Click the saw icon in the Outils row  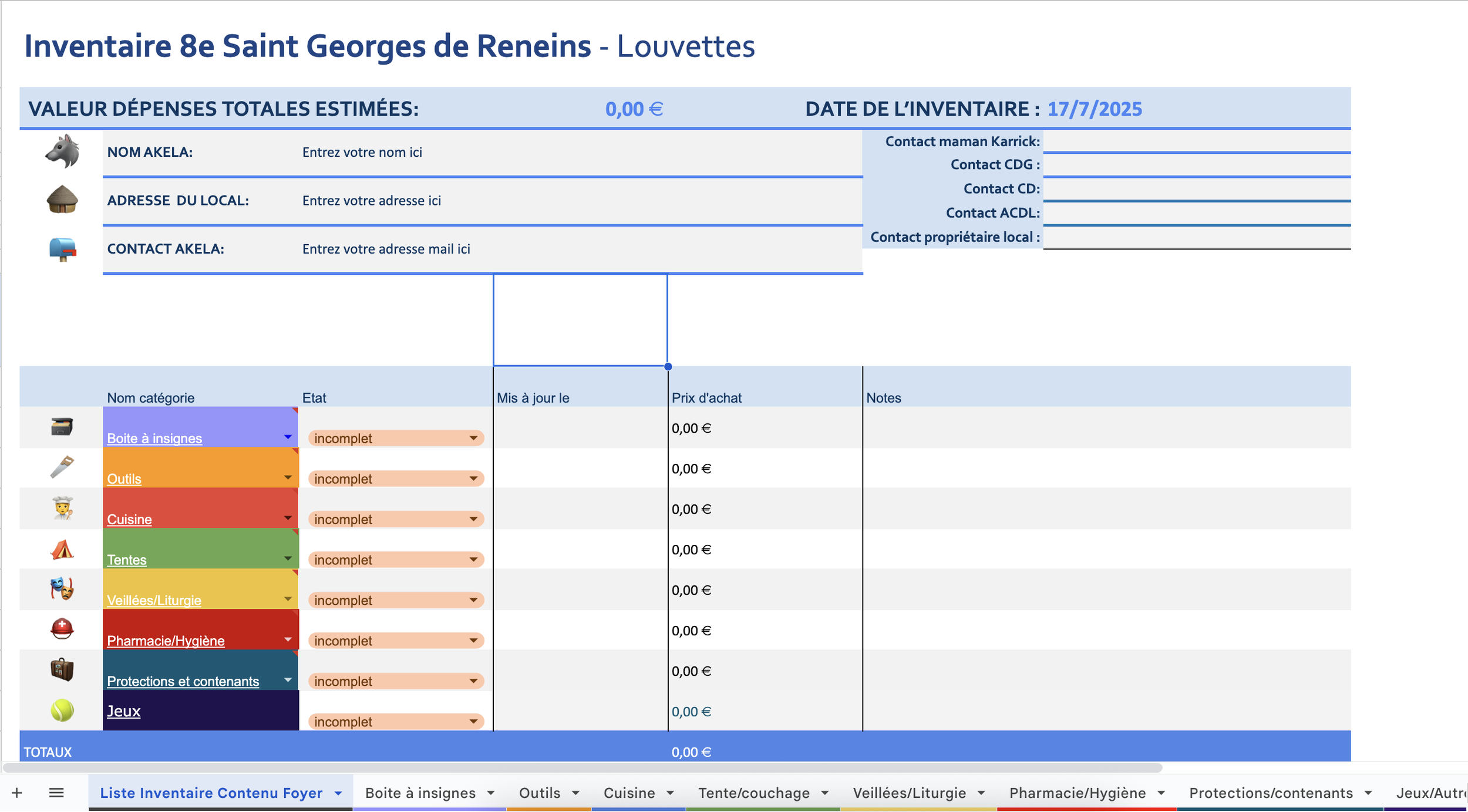(62, 467)
